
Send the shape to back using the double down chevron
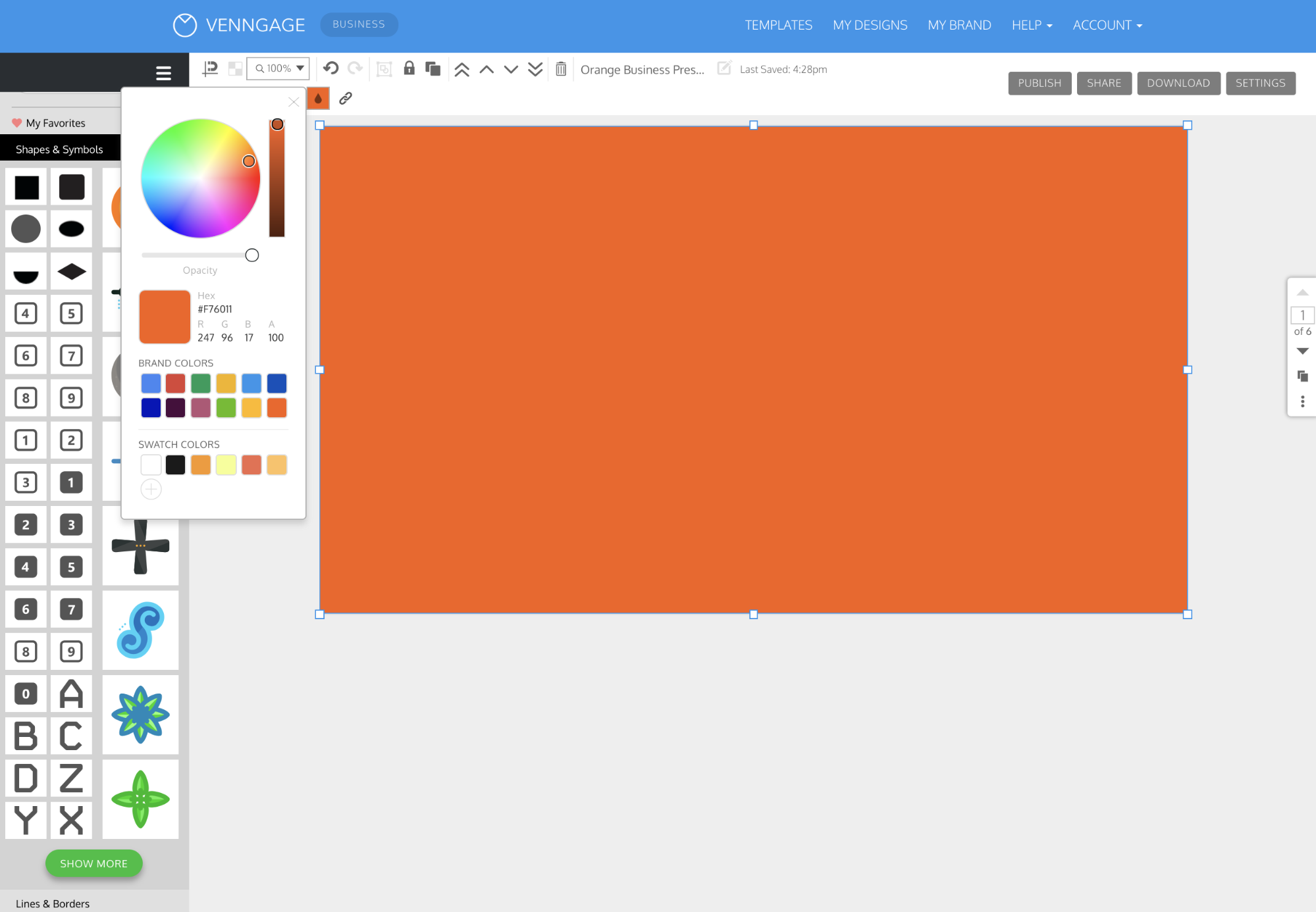(x=535, y=69)
